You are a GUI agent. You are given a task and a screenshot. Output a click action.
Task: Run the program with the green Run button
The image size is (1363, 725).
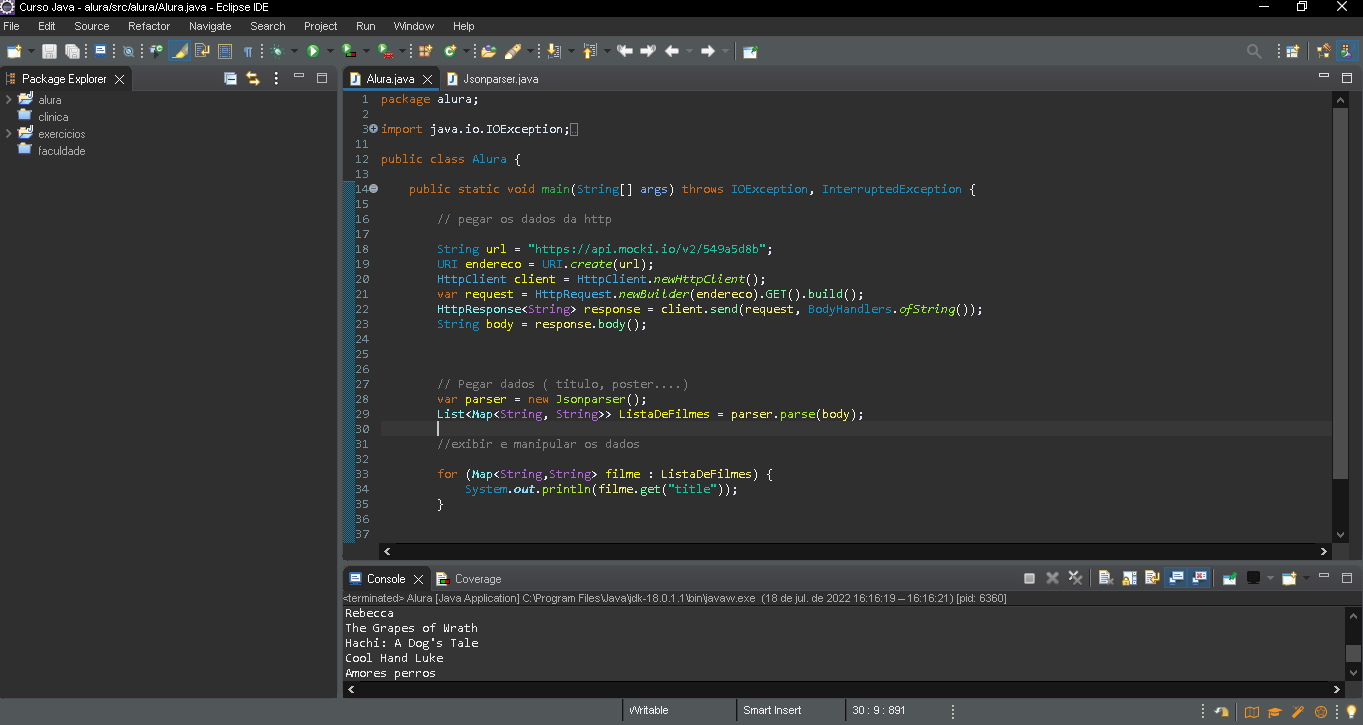[x=313, y=51]
